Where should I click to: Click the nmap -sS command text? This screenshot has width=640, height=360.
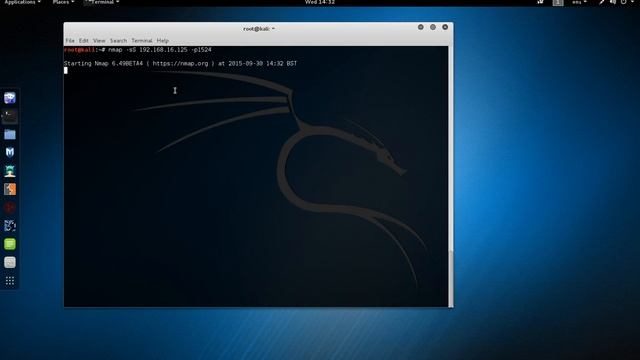pos(160,50)
